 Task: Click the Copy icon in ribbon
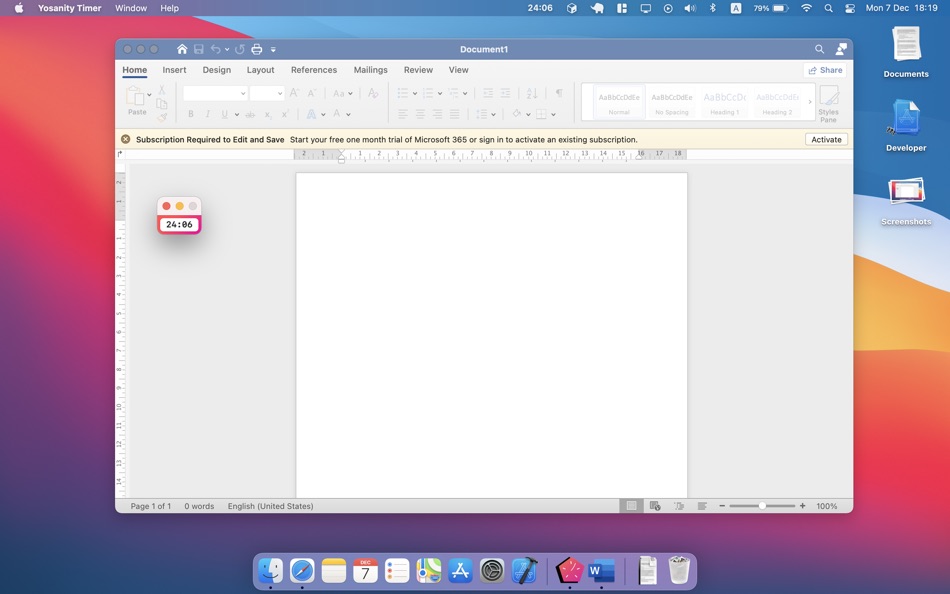162,104
